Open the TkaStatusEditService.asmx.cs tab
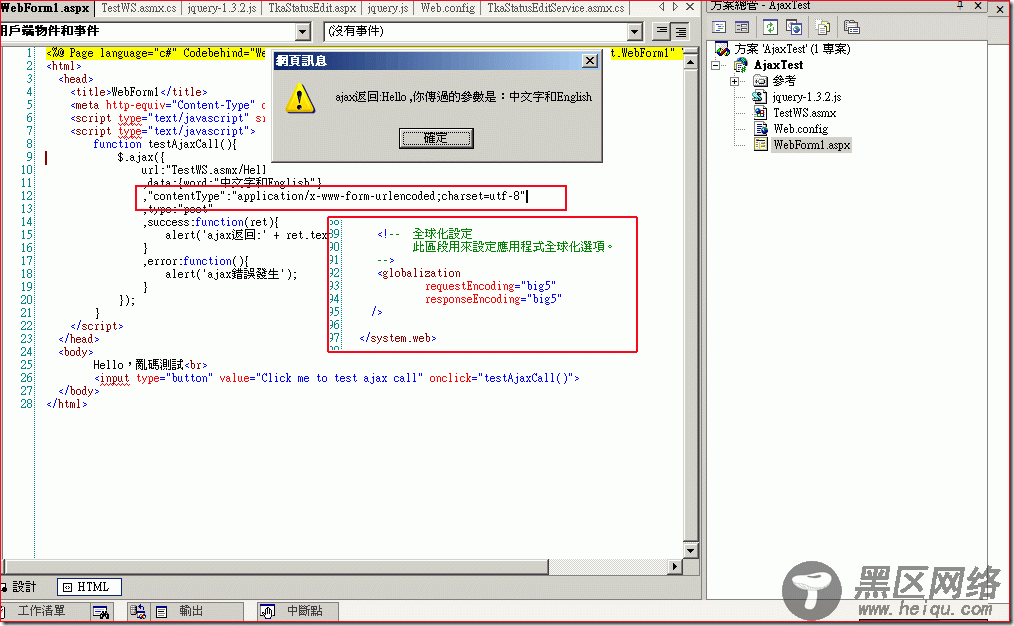The width and height of the screenshot is (1014, 626). [x=556, y=8]
